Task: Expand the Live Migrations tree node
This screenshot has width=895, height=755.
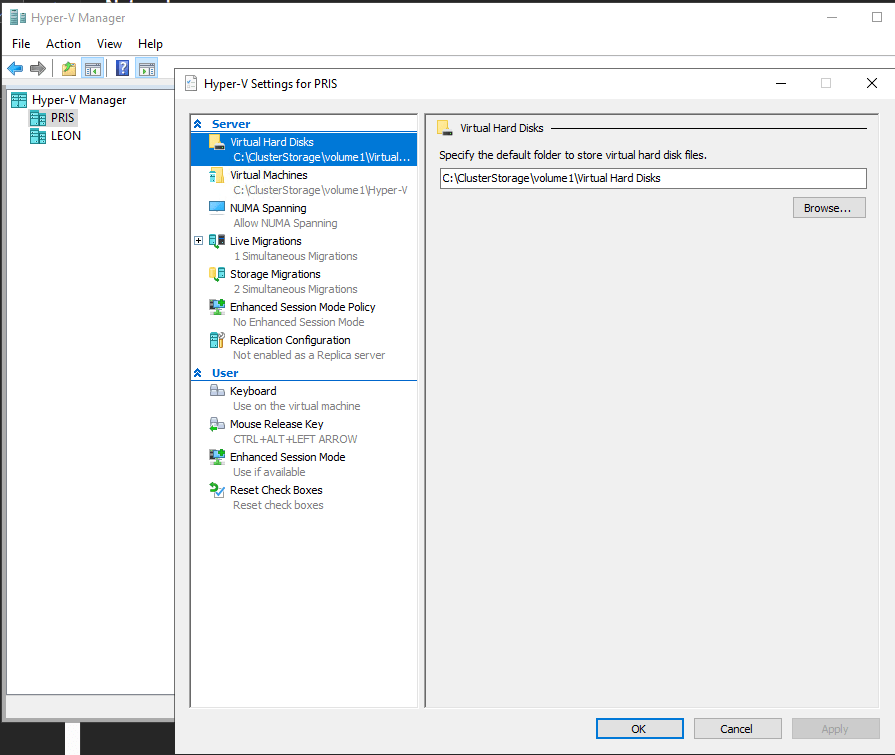Action: coord(198,241)
